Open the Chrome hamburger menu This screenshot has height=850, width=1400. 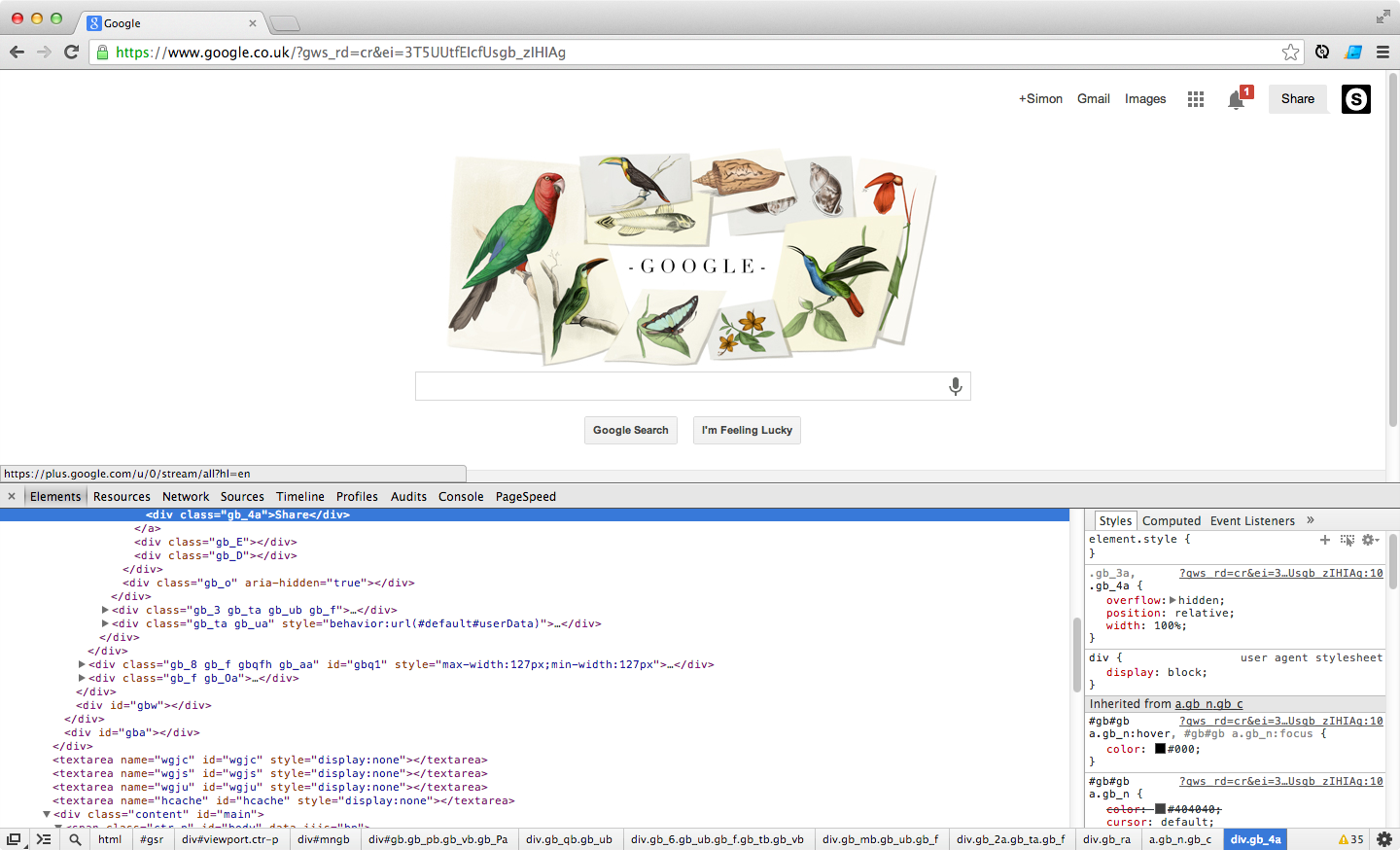tap(1382, 53)
